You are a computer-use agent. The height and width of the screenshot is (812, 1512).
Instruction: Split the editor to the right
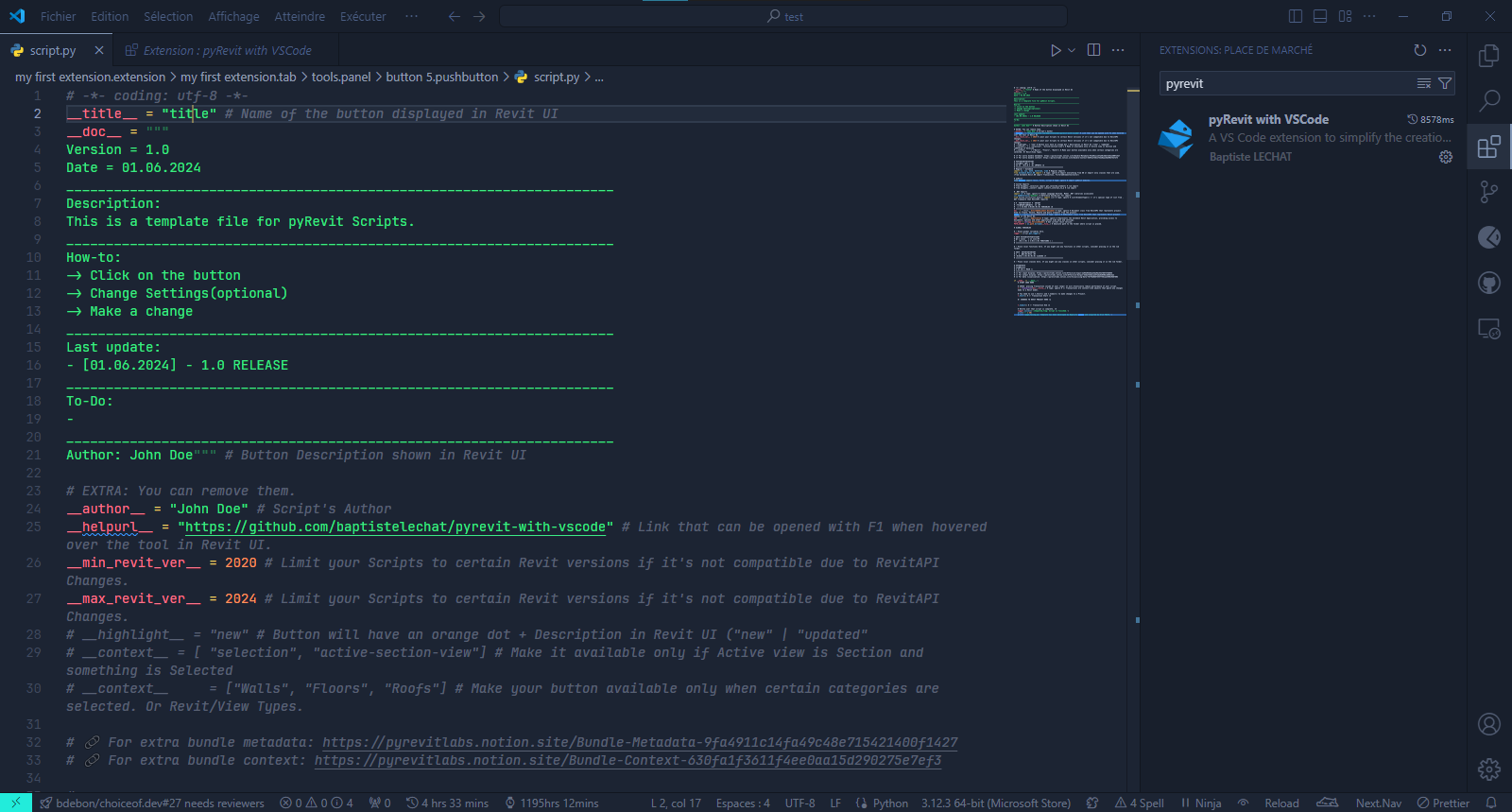click(x=1093, y=50)
